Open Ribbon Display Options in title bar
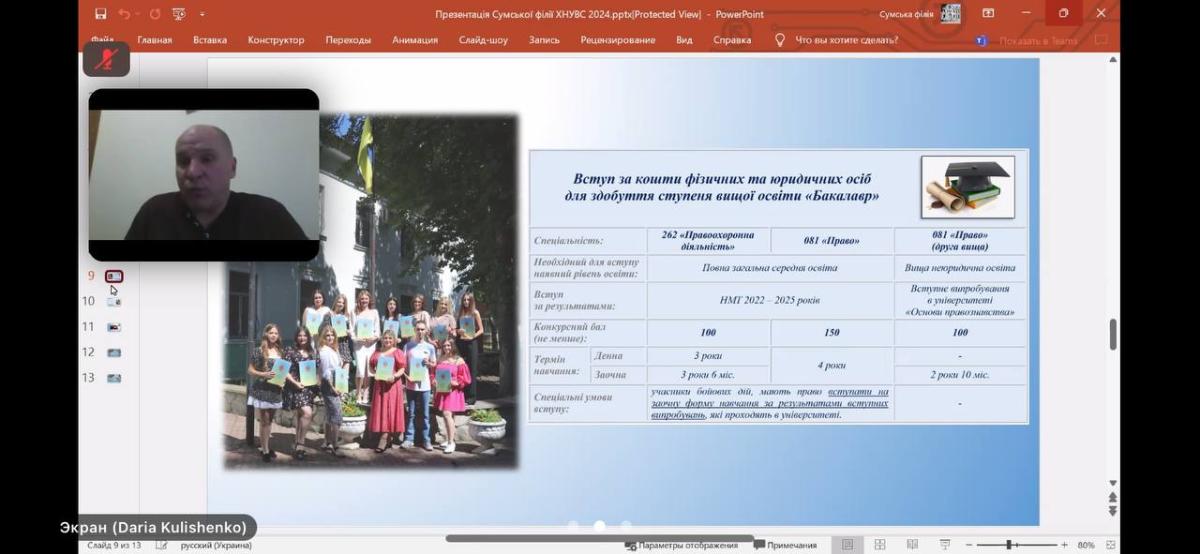Screen dimensions: 1200x554 pyautogui.click(x=988, y=13)
